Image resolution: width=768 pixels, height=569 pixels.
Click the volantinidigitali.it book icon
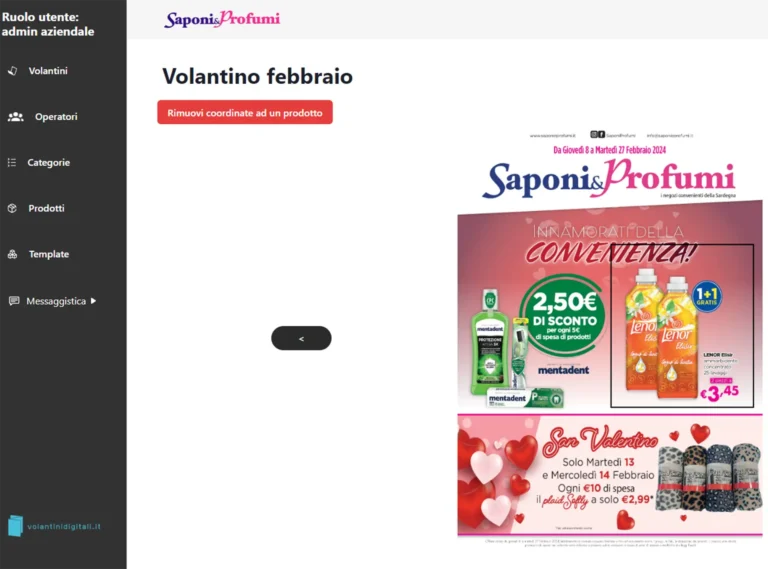pos(15,525)
